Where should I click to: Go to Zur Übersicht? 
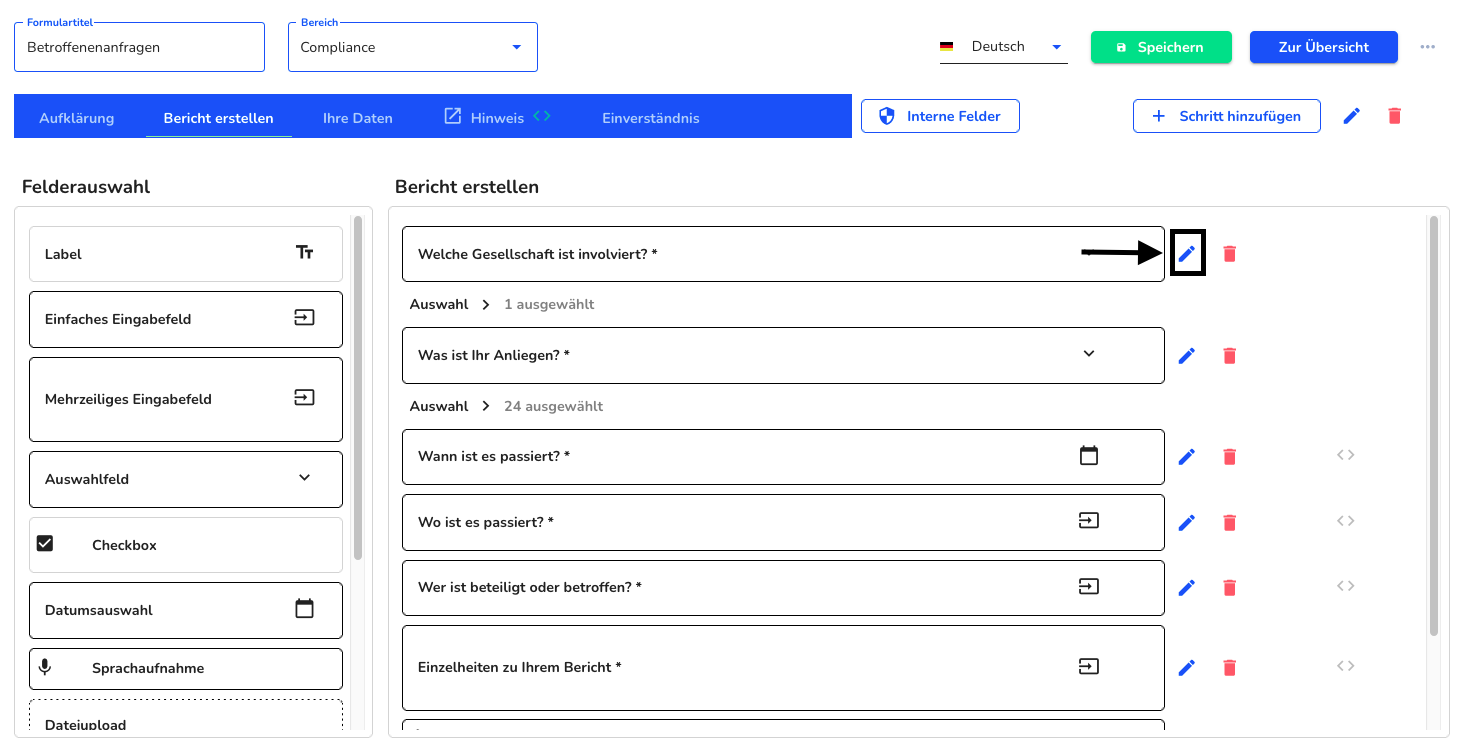1324,47
